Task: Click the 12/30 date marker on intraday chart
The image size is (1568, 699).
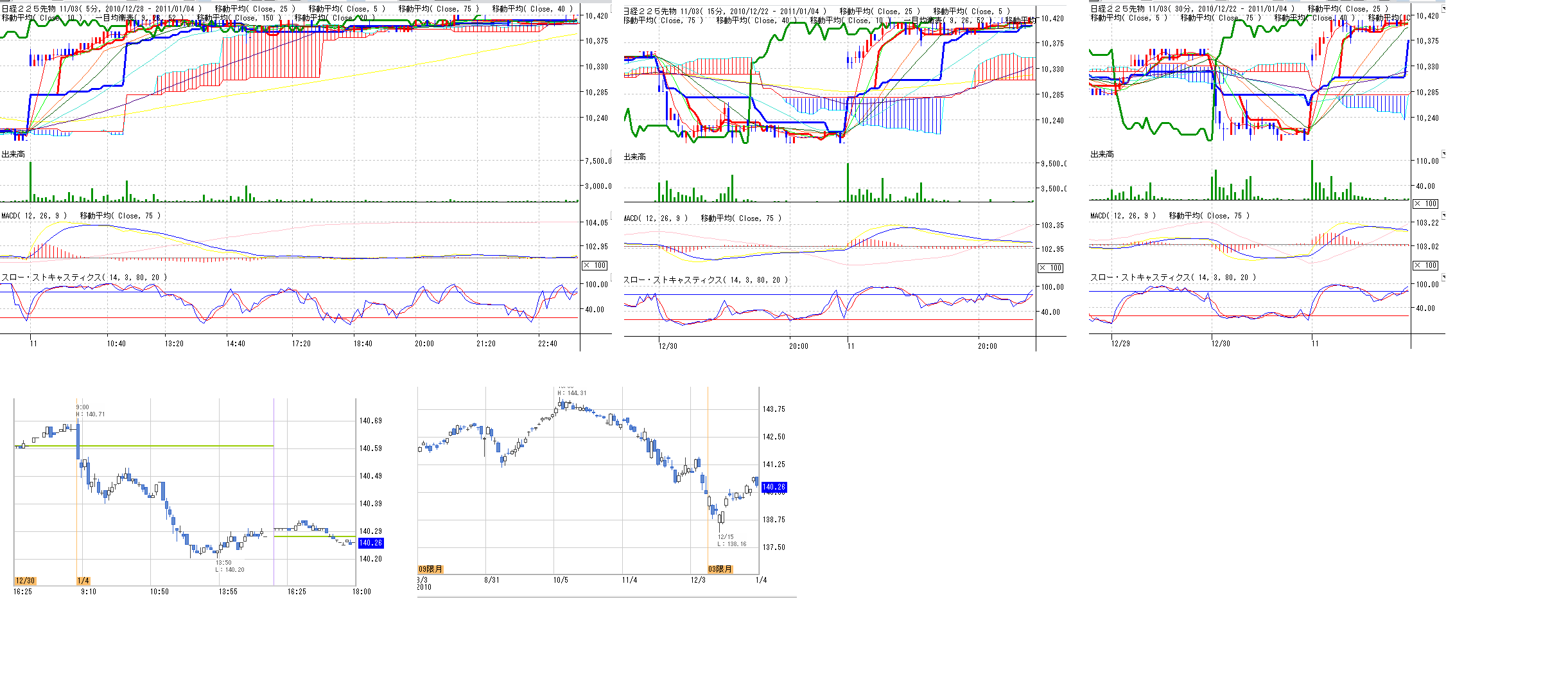Action: tap(25, 581)
